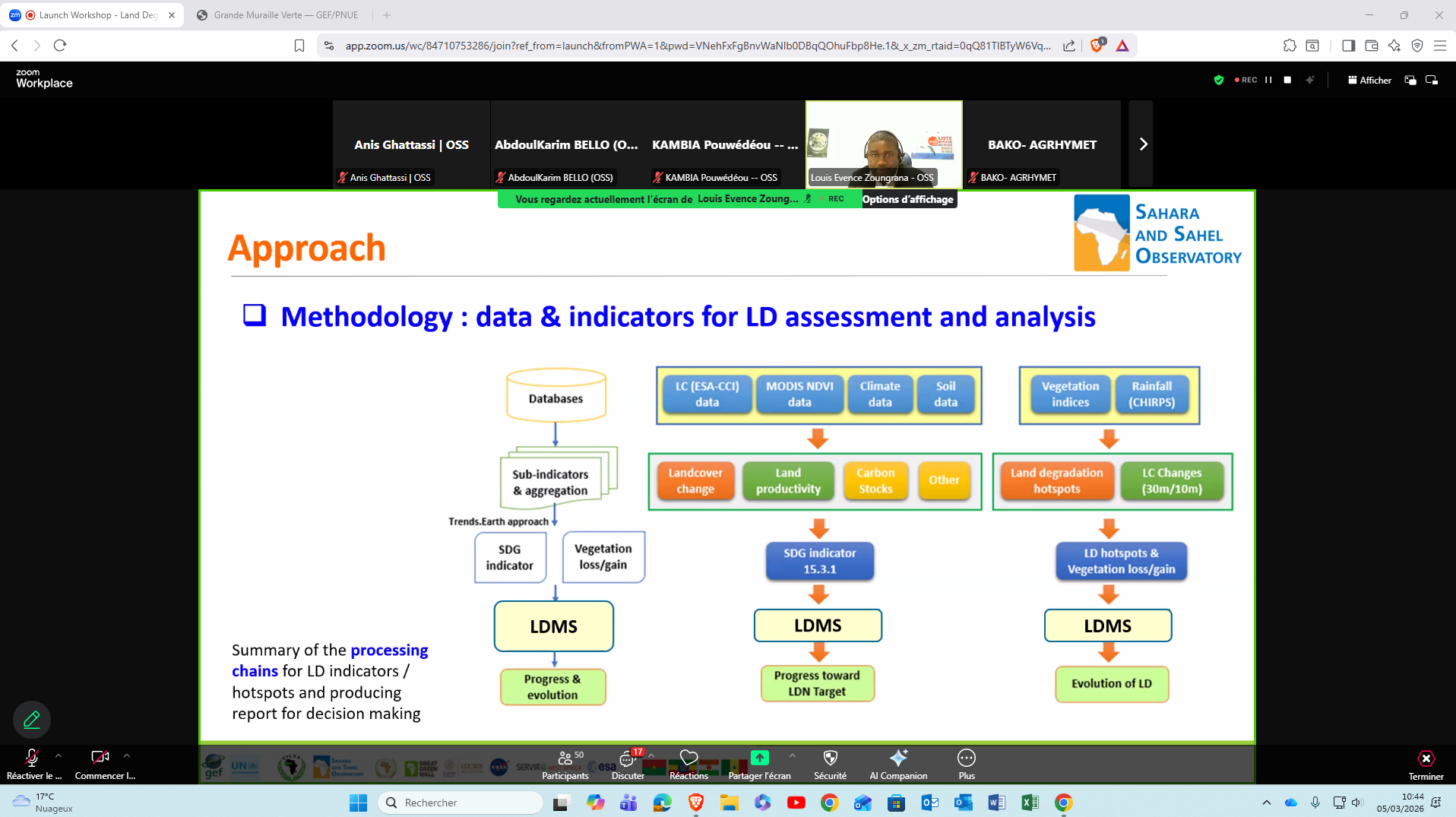Screen dimensions: 1456x817
Task: Open the Afficher view menu
Action: [x=1369, y=80]
